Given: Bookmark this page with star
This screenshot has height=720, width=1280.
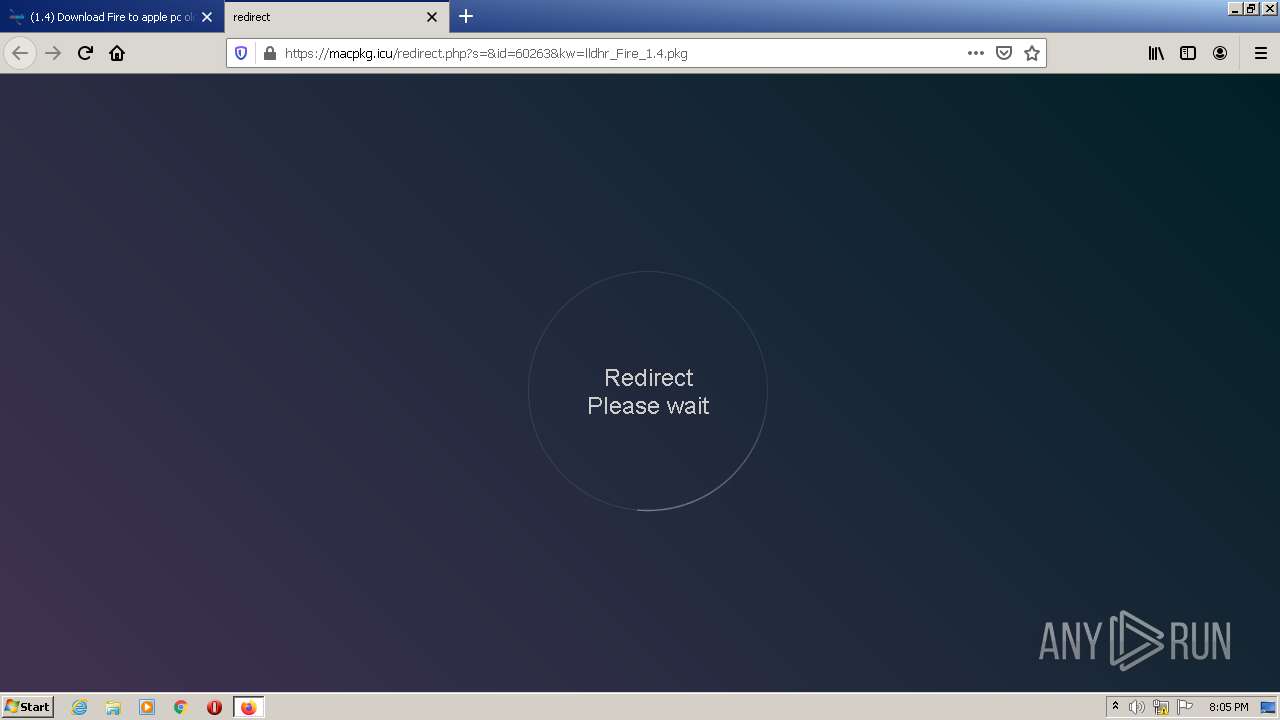Looking at the screenshot, I should coord(1032,53).
